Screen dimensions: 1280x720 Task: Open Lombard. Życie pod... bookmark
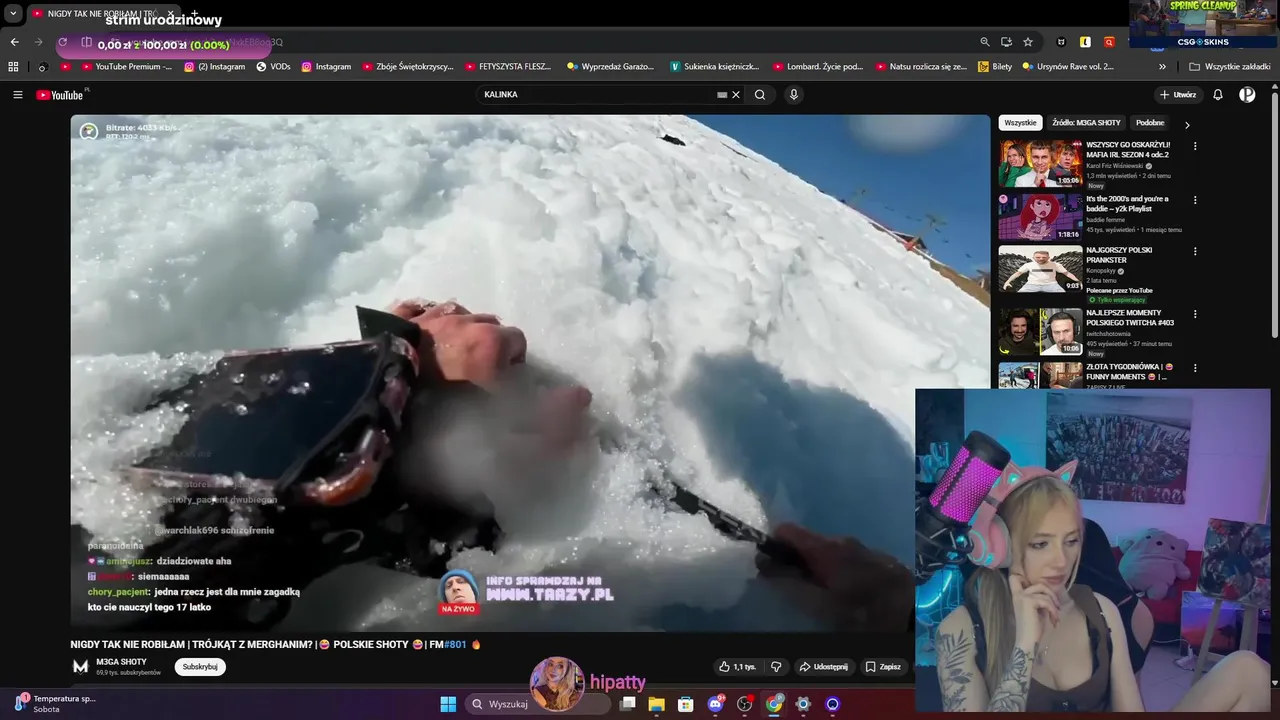pyautogui.click(x=817, y=67)
